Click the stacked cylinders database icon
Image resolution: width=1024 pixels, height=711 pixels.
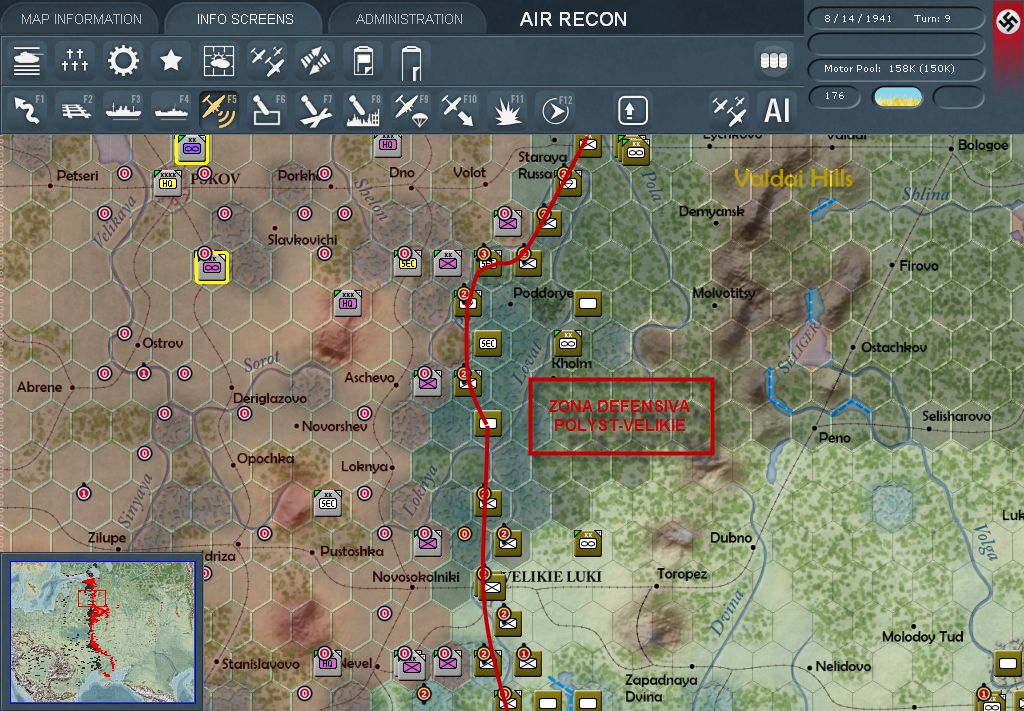pyautogui.click(x=775, y=61)
